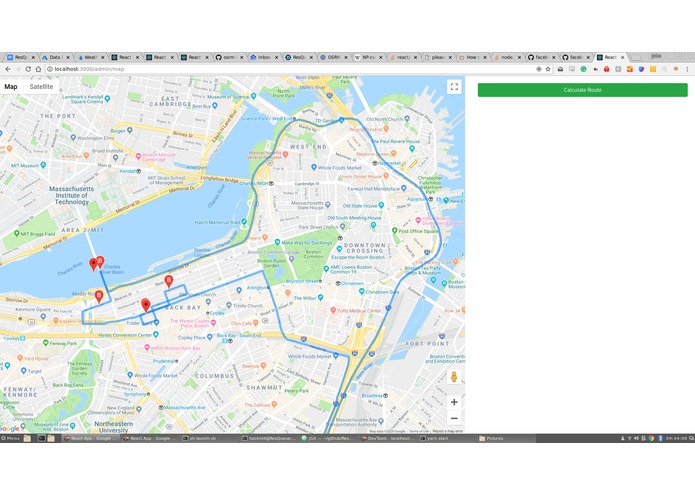Click the location access icon in address bar
Screen dimensions: 695x494
click(x=539, y=69)
